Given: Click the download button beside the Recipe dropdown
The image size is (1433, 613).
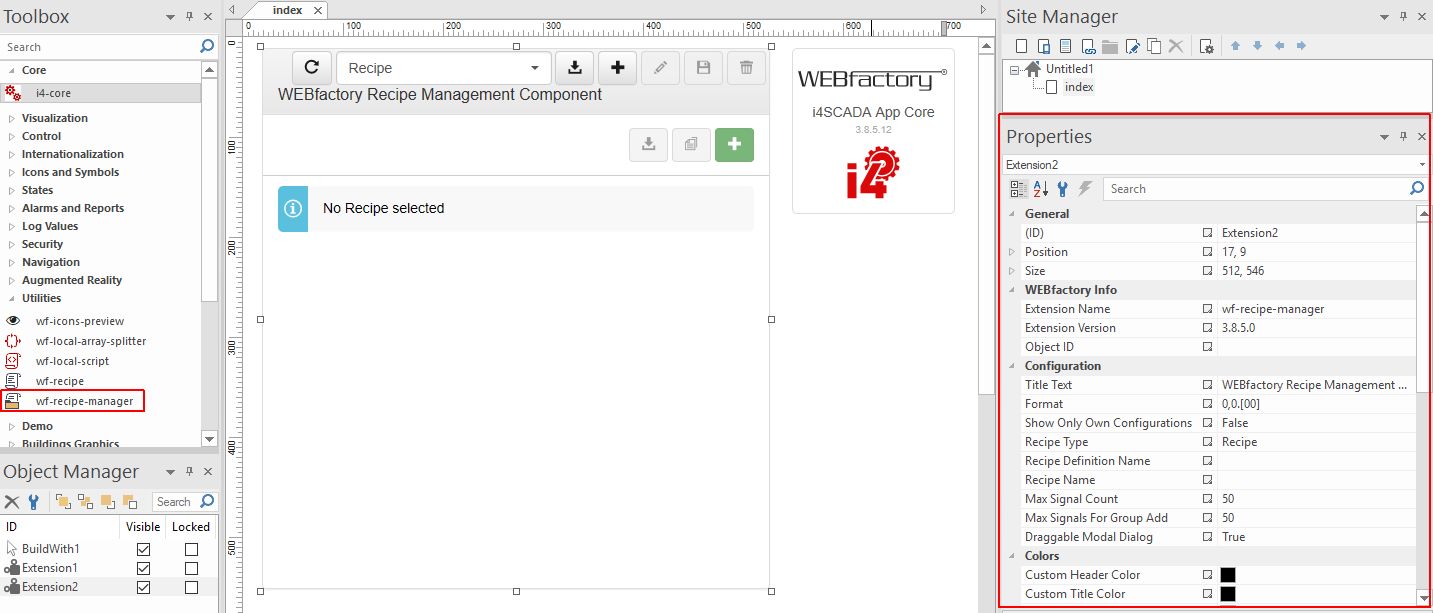Looking at the screenshot, I should 574,67.
